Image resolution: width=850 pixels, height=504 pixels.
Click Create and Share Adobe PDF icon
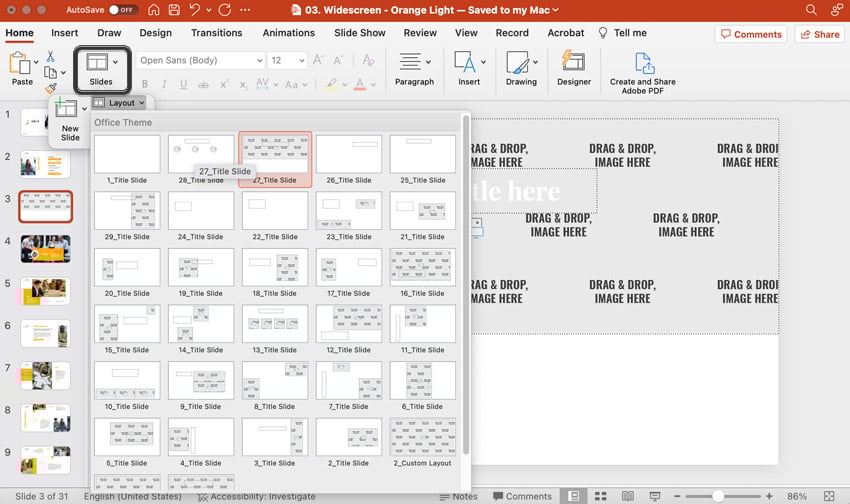[x=642, y=63]
